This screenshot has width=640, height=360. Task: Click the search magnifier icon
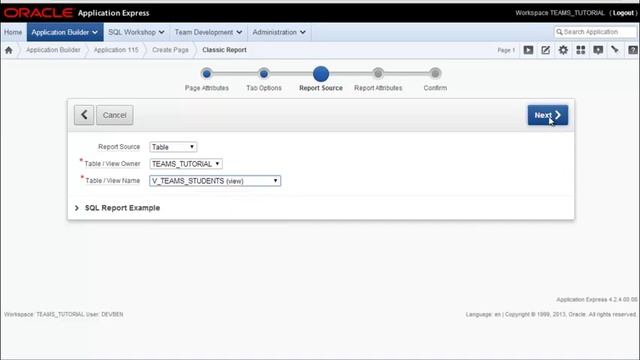click(x=560, y=32)
